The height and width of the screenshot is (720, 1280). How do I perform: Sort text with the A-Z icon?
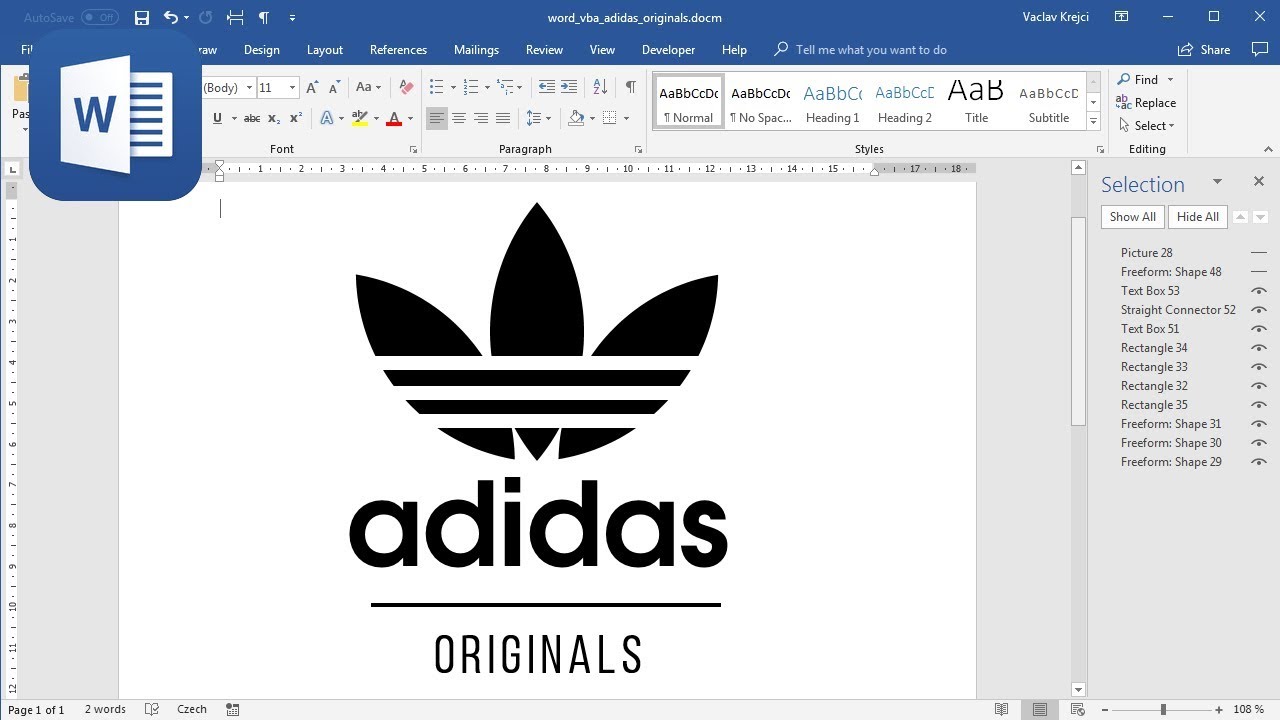point(600,88)
